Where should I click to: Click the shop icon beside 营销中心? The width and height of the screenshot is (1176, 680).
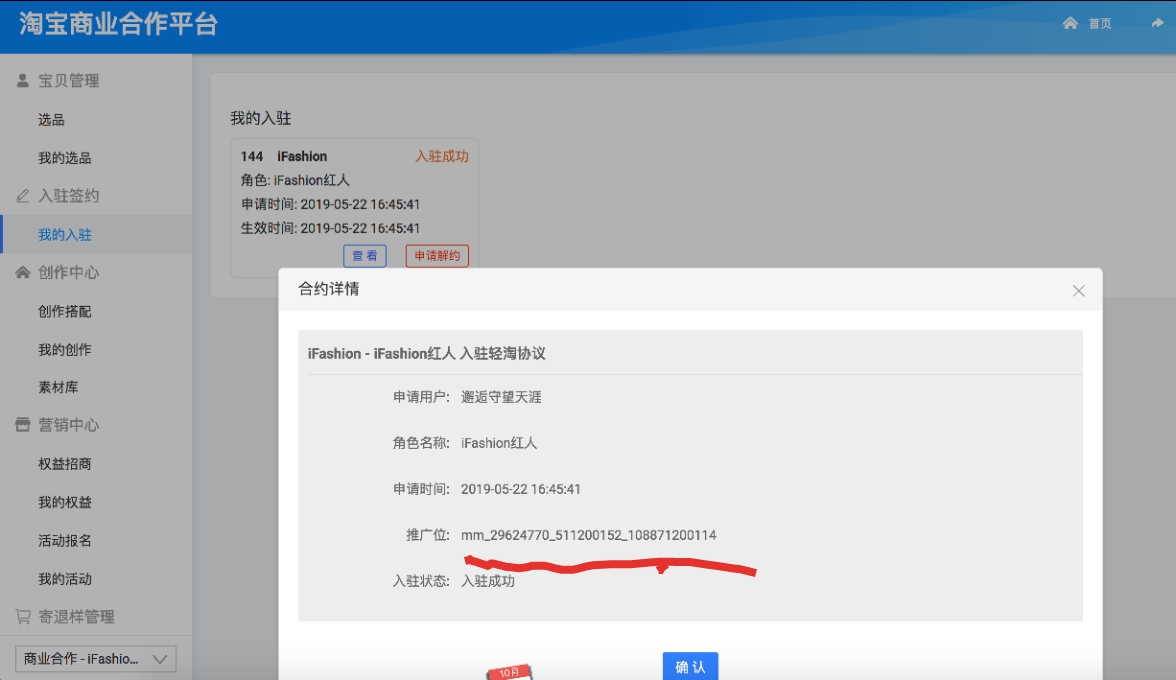(x=22, y=425)
